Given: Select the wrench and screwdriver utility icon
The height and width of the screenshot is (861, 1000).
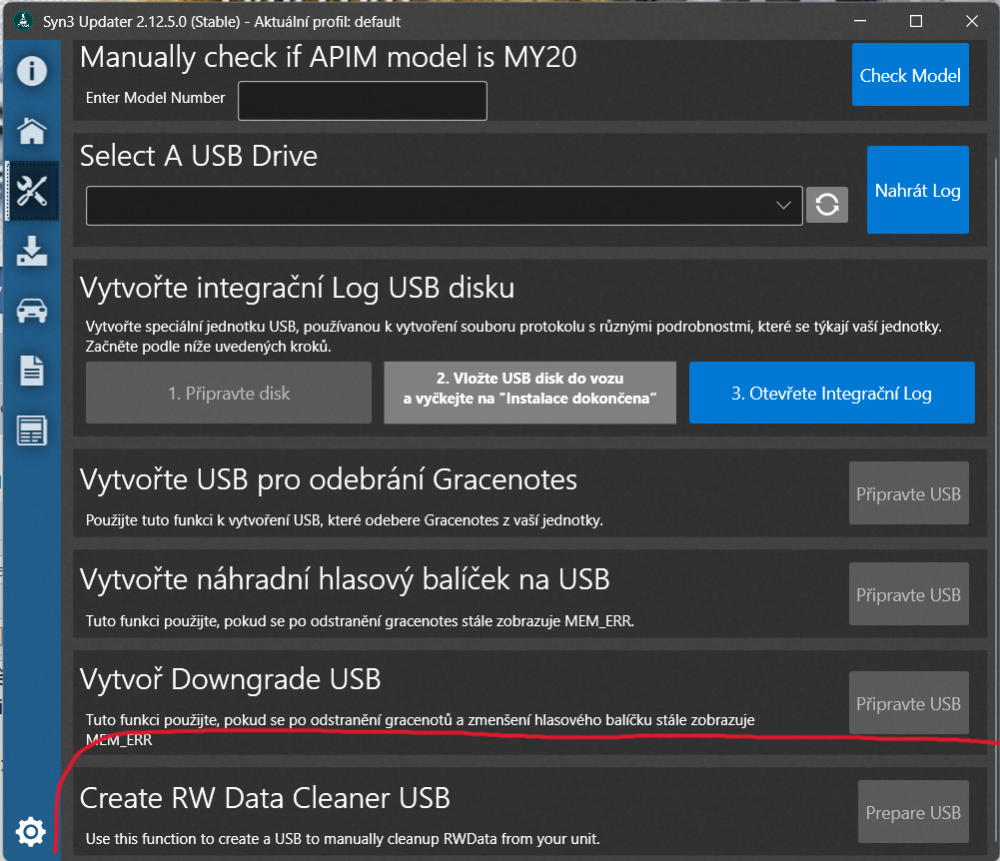Looking at the screenshot, I should point(32,191).
